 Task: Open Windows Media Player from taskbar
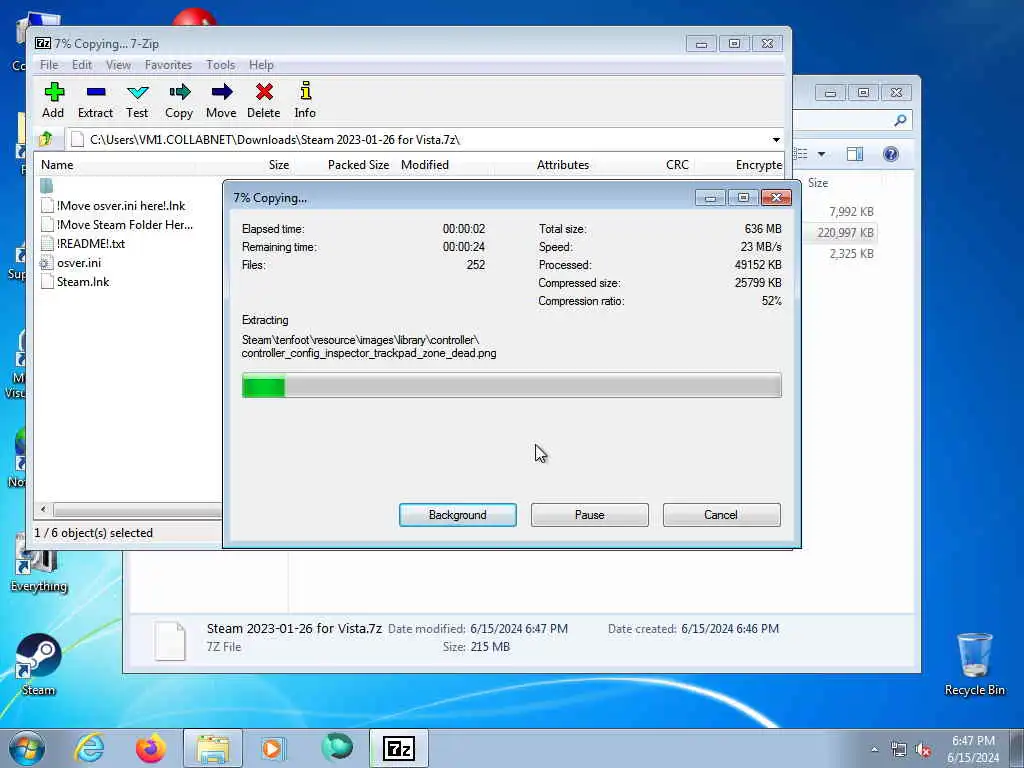274,748
